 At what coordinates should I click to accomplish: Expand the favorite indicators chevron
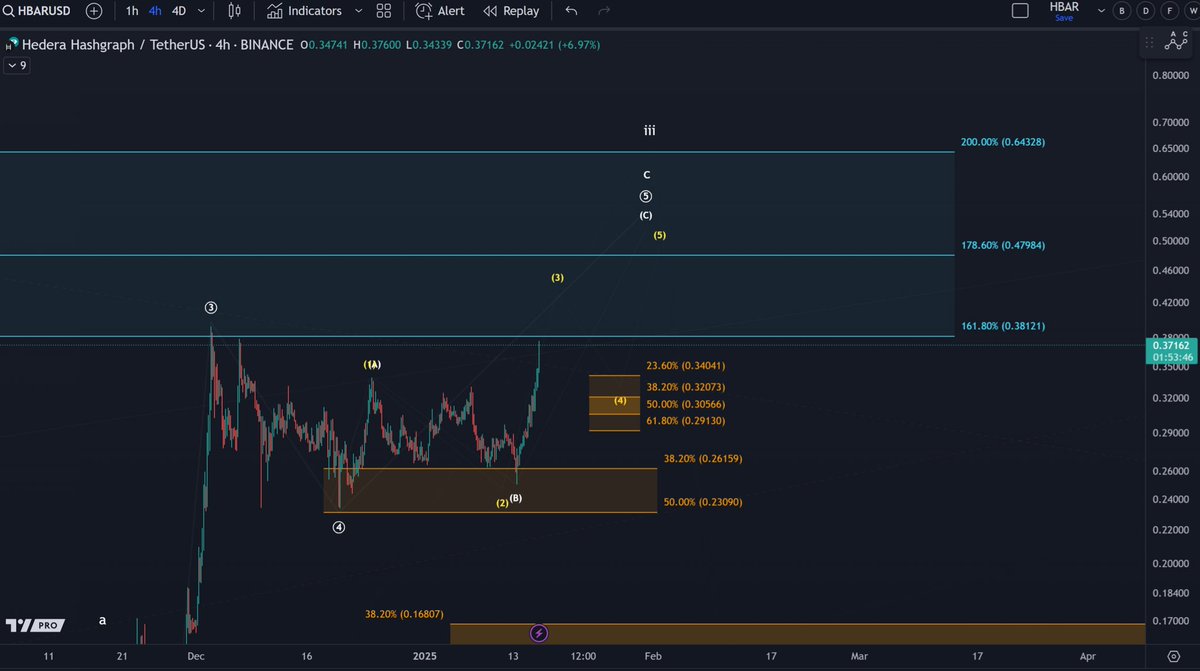pos(357,11)
